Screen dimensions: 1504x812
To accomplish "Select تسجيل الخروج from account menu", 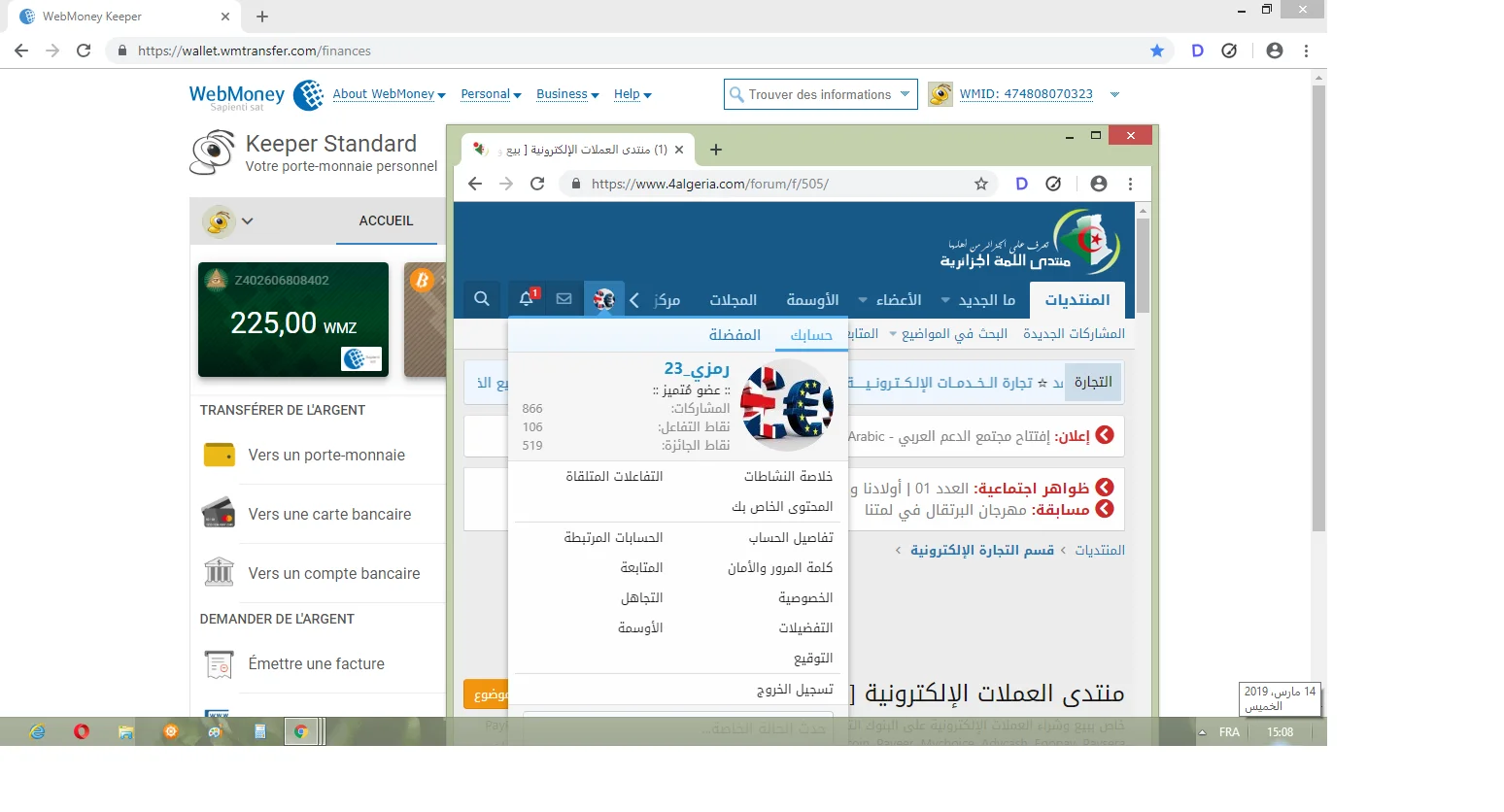I will tap(795, 690).
